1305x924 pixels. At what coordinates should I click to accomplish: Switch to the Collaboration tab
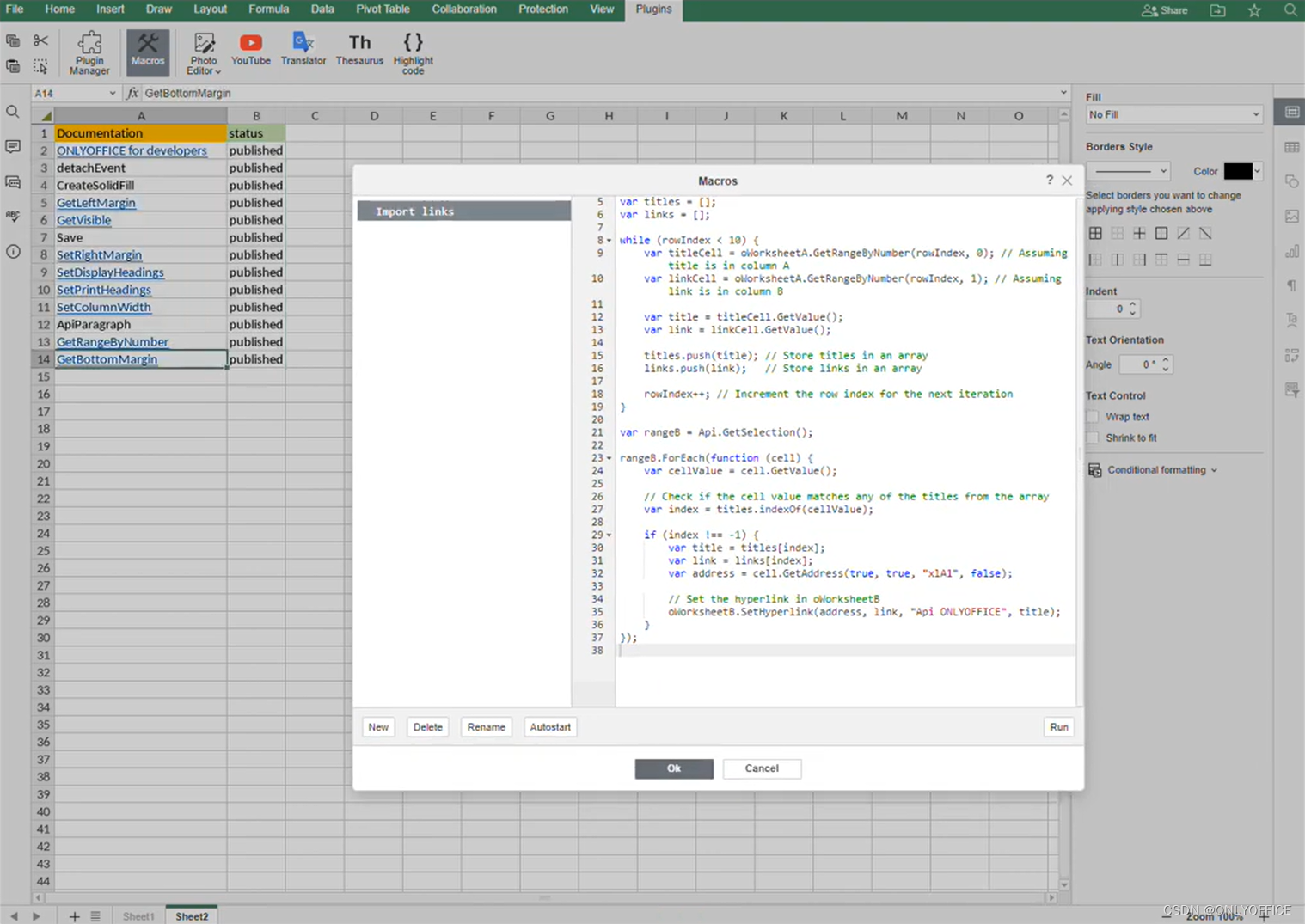(x=464, y=9)
